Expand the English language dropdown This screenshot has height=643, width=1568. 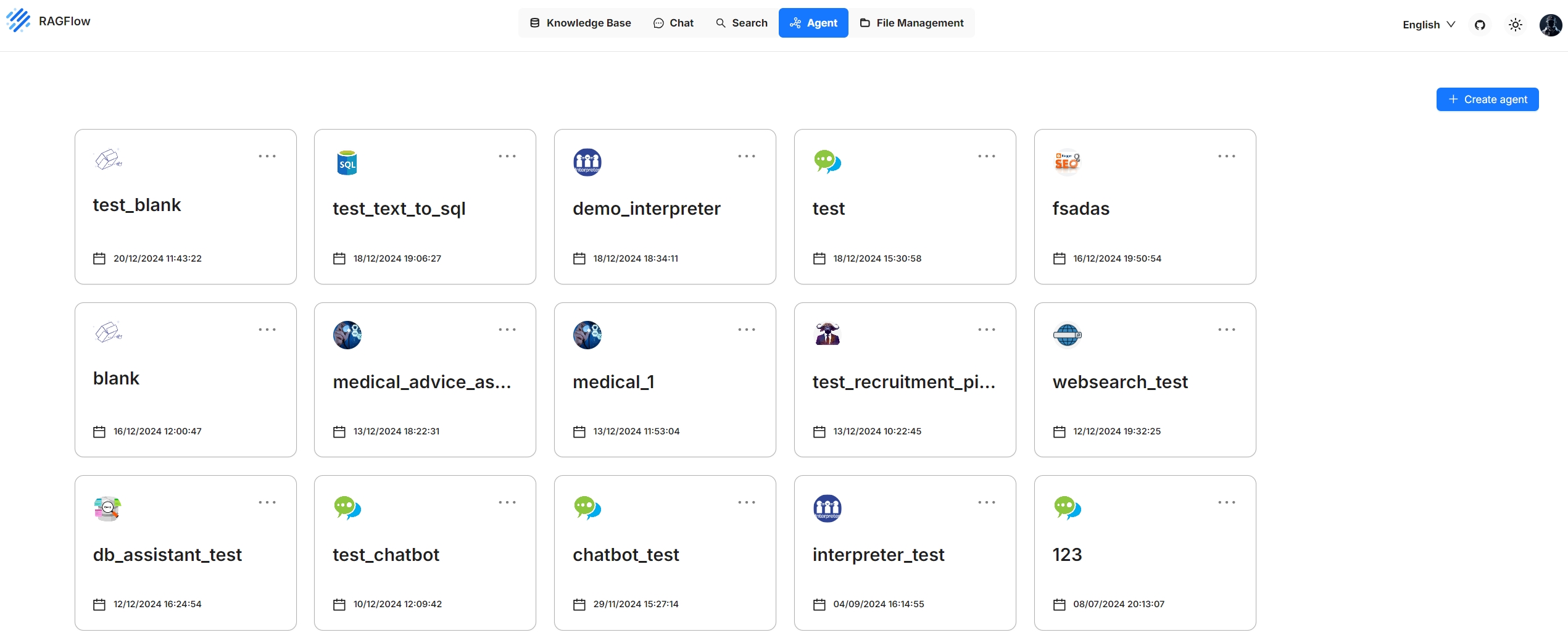1429,25
